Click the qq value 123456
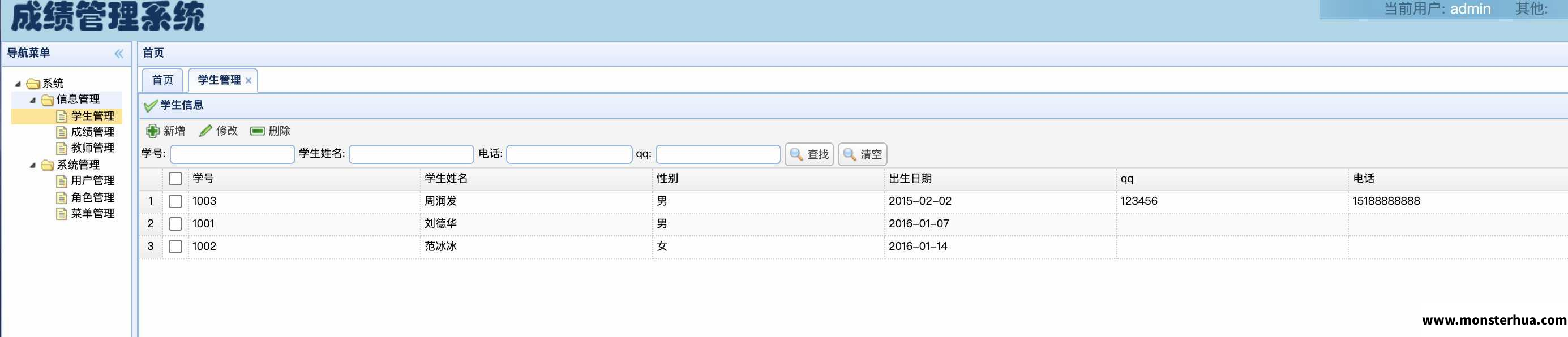The image size is (1568, 337). point(1139,201)
